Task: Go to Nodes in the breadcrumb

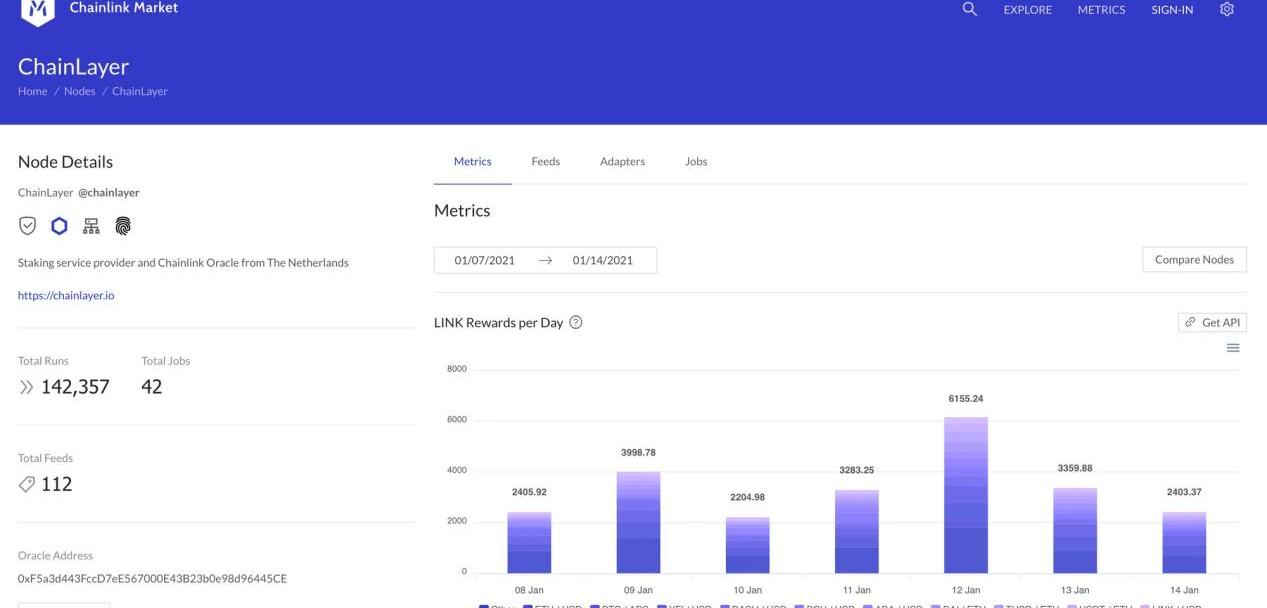Action: coord(80,91)
